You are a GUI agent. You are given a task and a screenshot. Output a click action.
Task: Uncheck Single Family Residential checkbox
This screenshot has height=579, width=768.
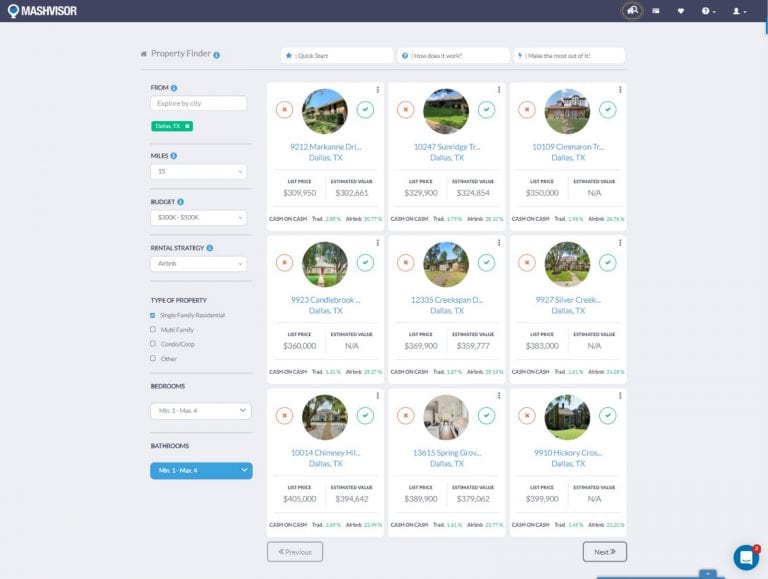pyautogui.click(x=153, y=315)
